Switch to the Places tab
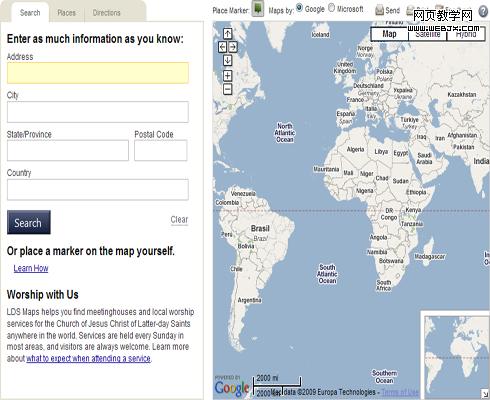 point(66,13)
